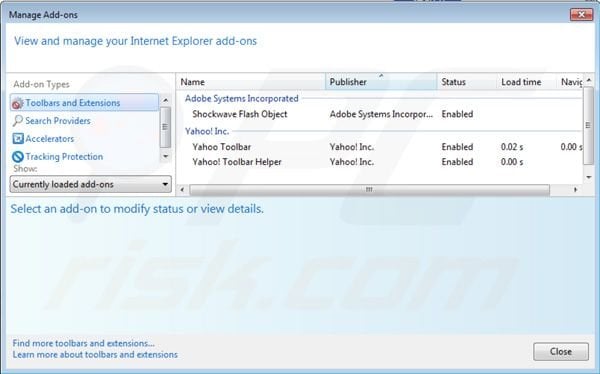This screenshot has width=600, height=374.
Task: Sort list by Name column header
Action: pyautogui.click(x=251, y=82)
